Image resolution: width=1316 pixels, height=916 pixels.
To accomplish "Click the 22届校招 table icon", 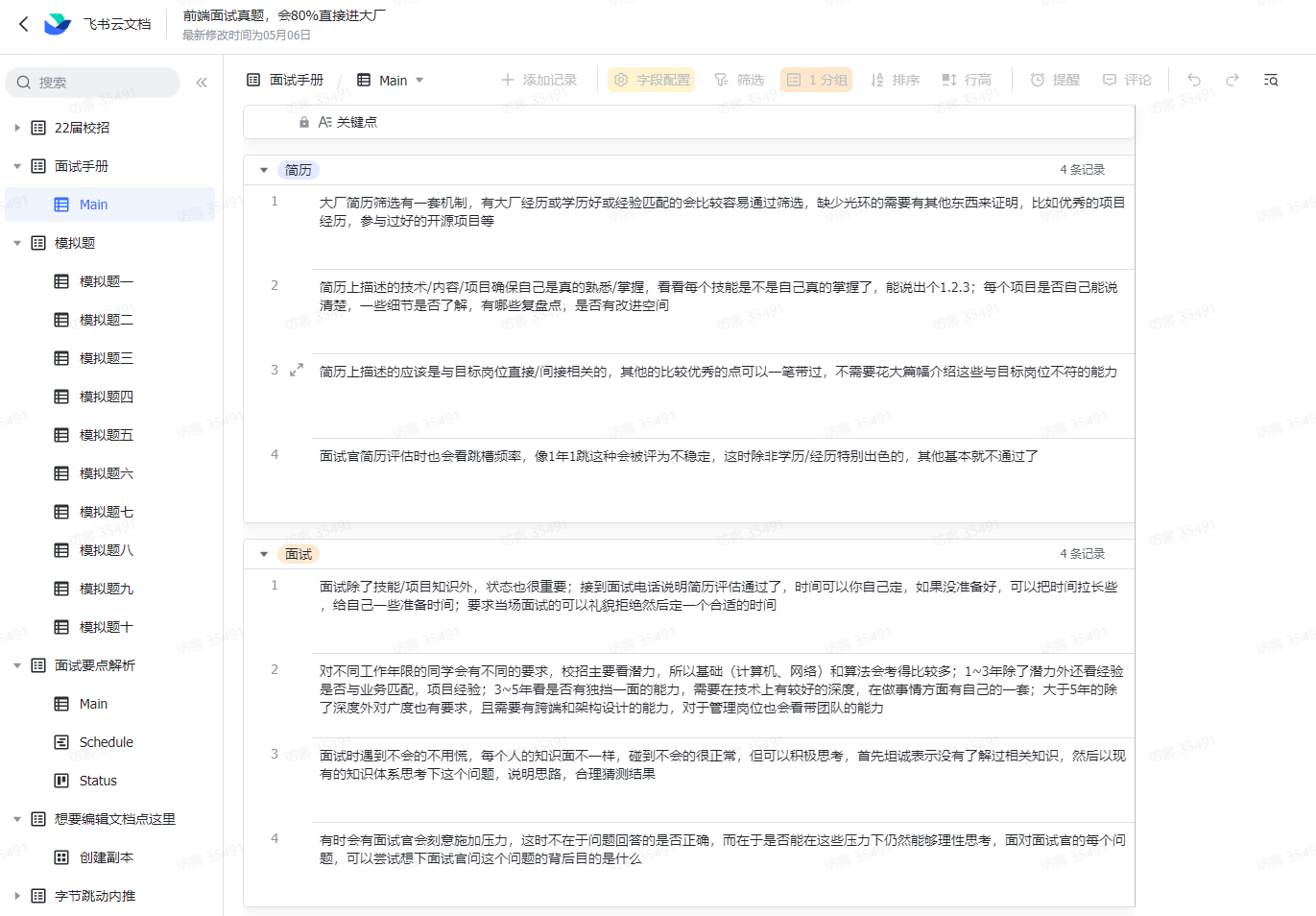I will [x=38, y=128].
